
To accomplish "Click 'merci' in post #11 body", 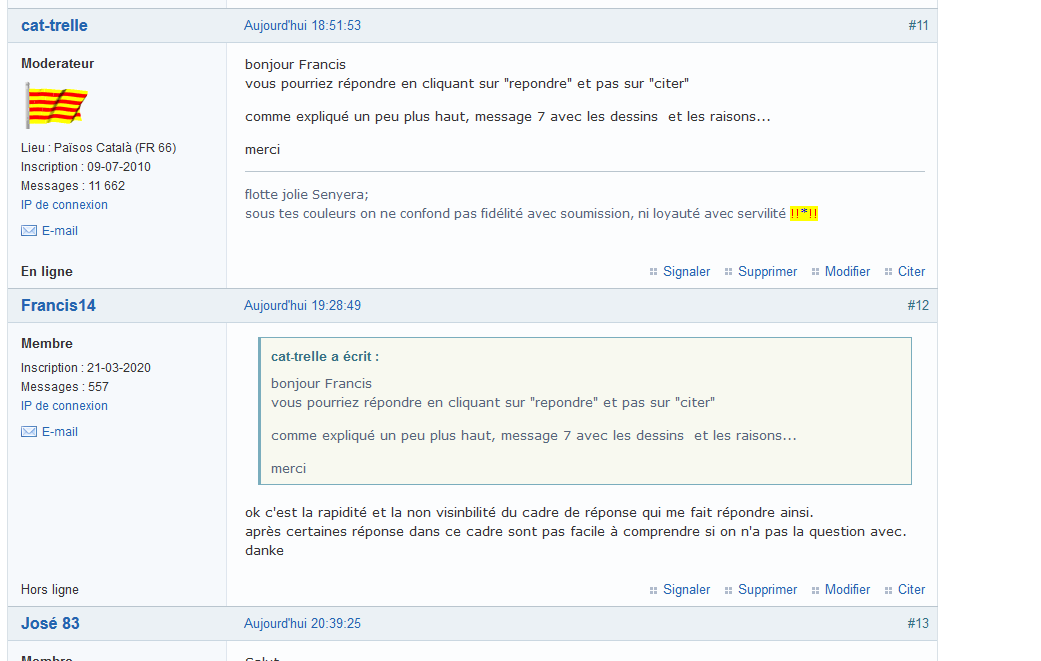I will 262,149.
